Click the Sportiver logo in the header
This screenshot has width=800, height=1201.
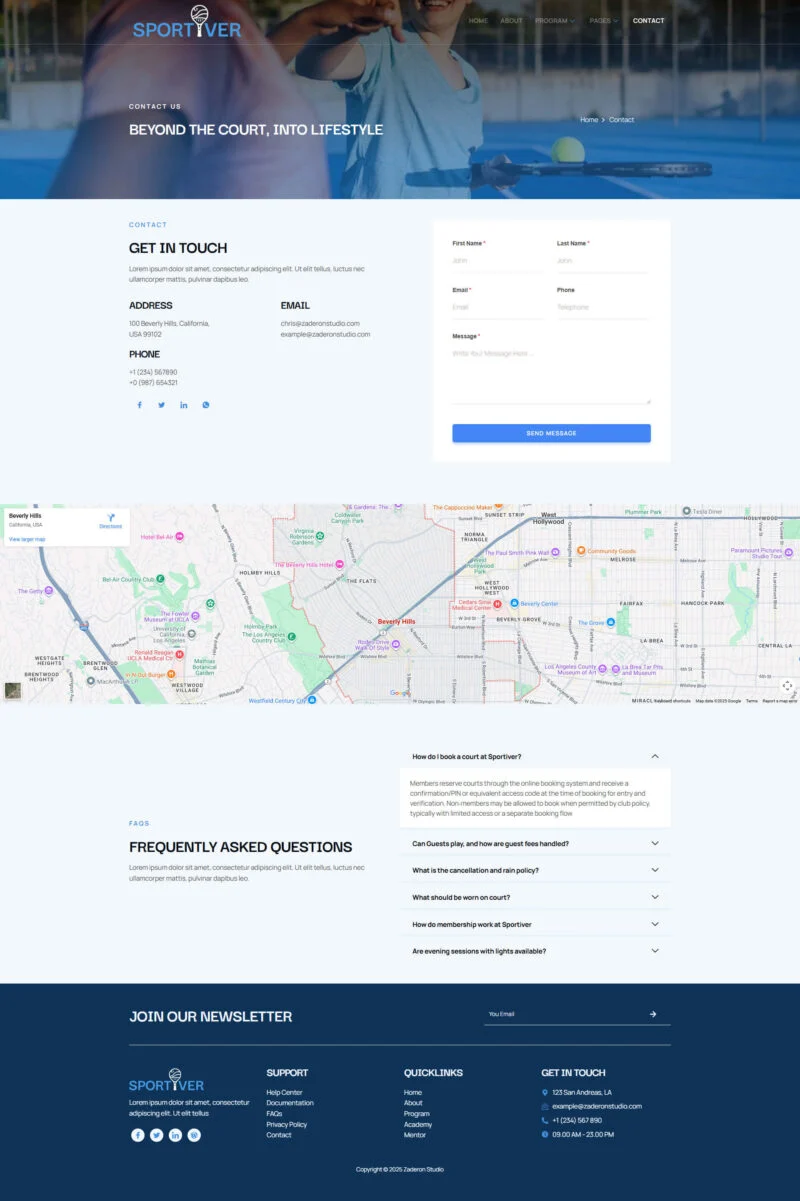click(x=187, y=21)
